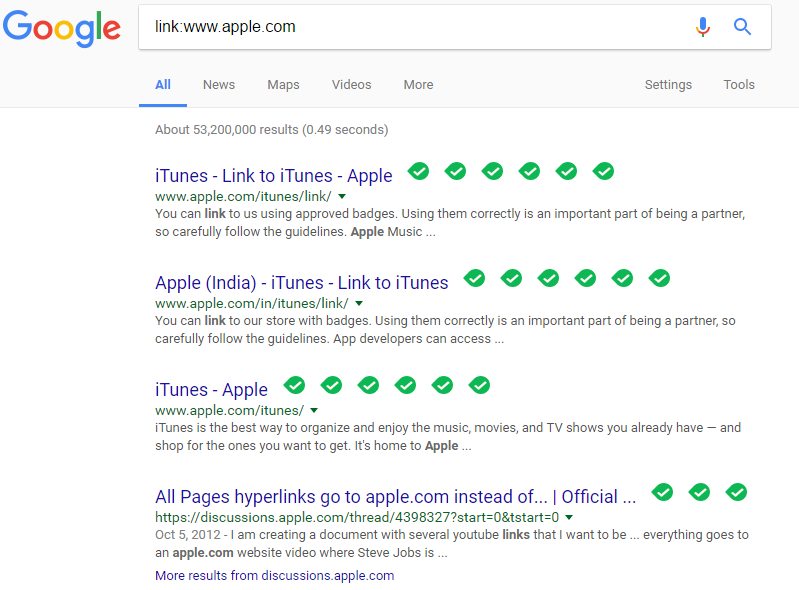Open search Tools
Viewport: 799px width, 590px height.
point(739,85)
